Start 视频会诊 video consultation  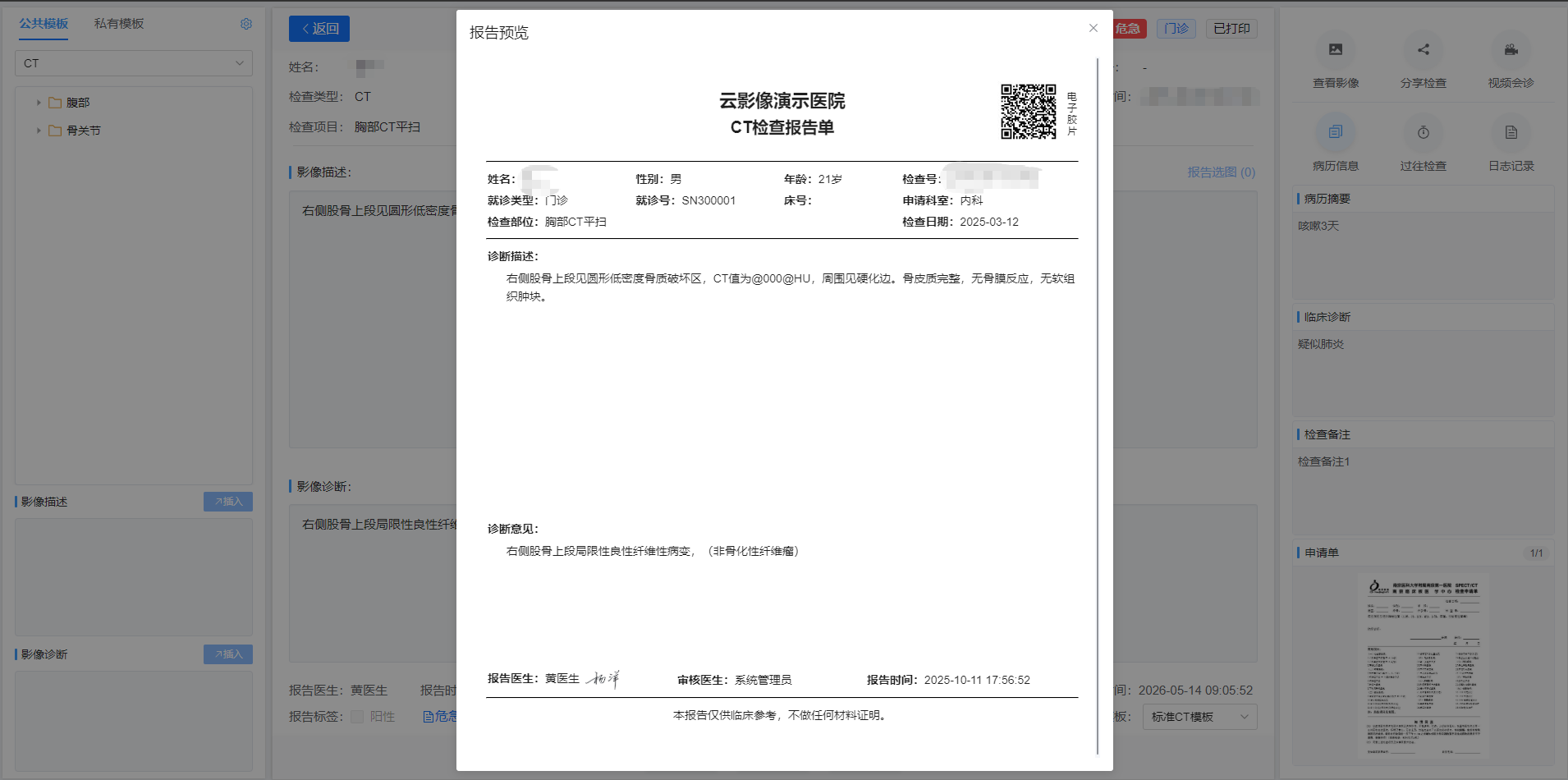coord(1511,50)
